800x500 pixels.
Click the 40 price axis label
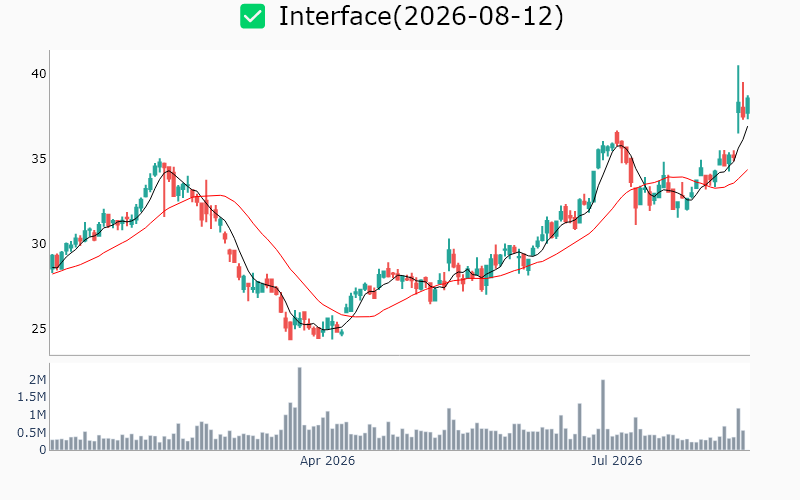[x=39, y=74]
